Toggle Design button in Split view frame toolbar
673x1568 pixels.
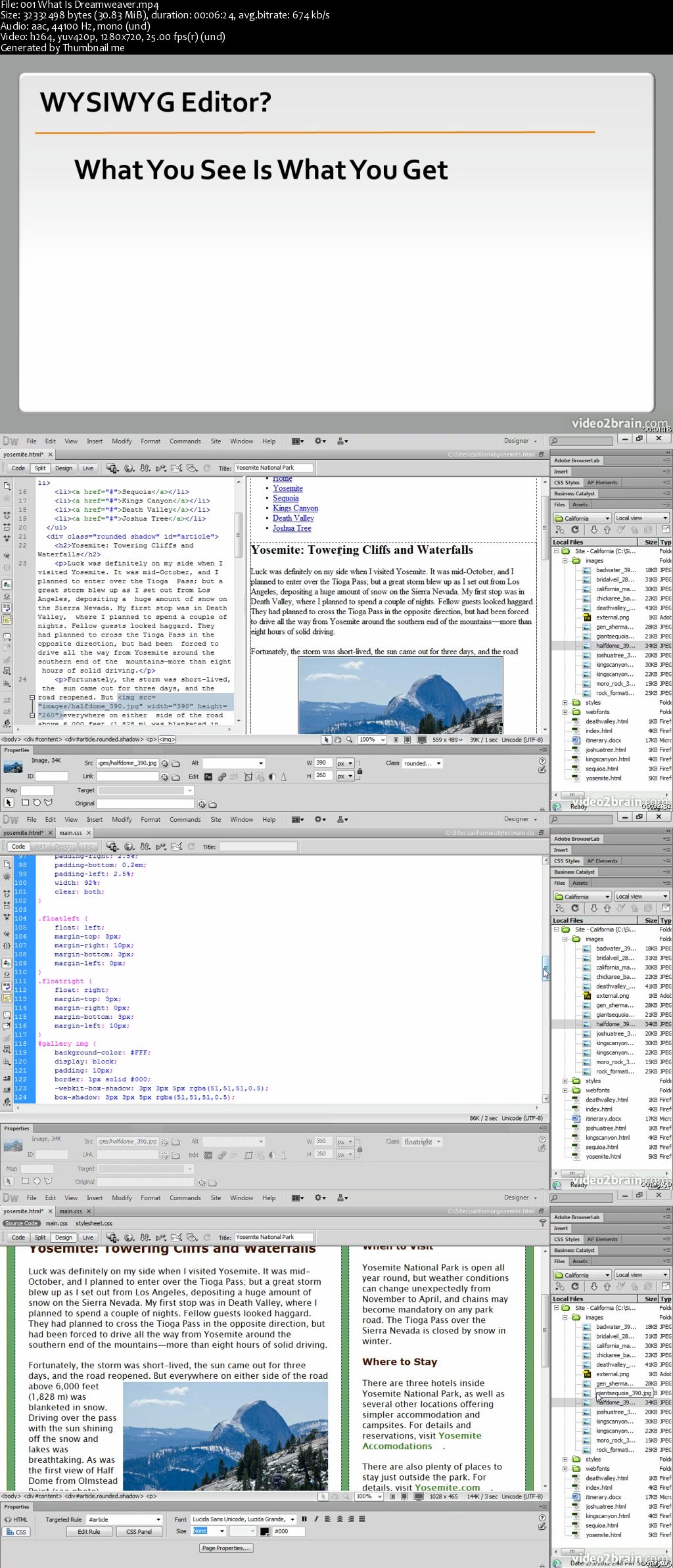point(64,468)
